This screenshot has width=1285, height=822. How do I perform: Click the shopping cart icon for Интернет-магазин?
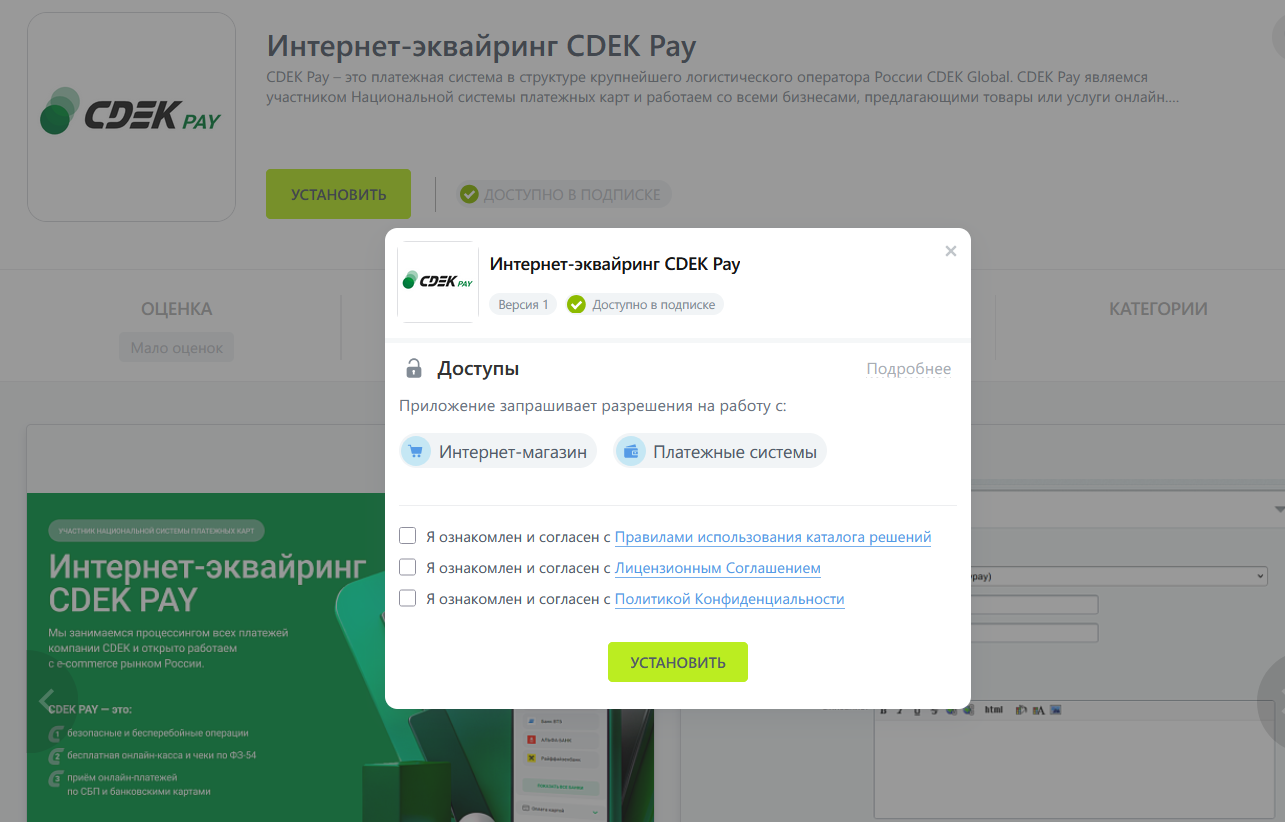(415, 451)
